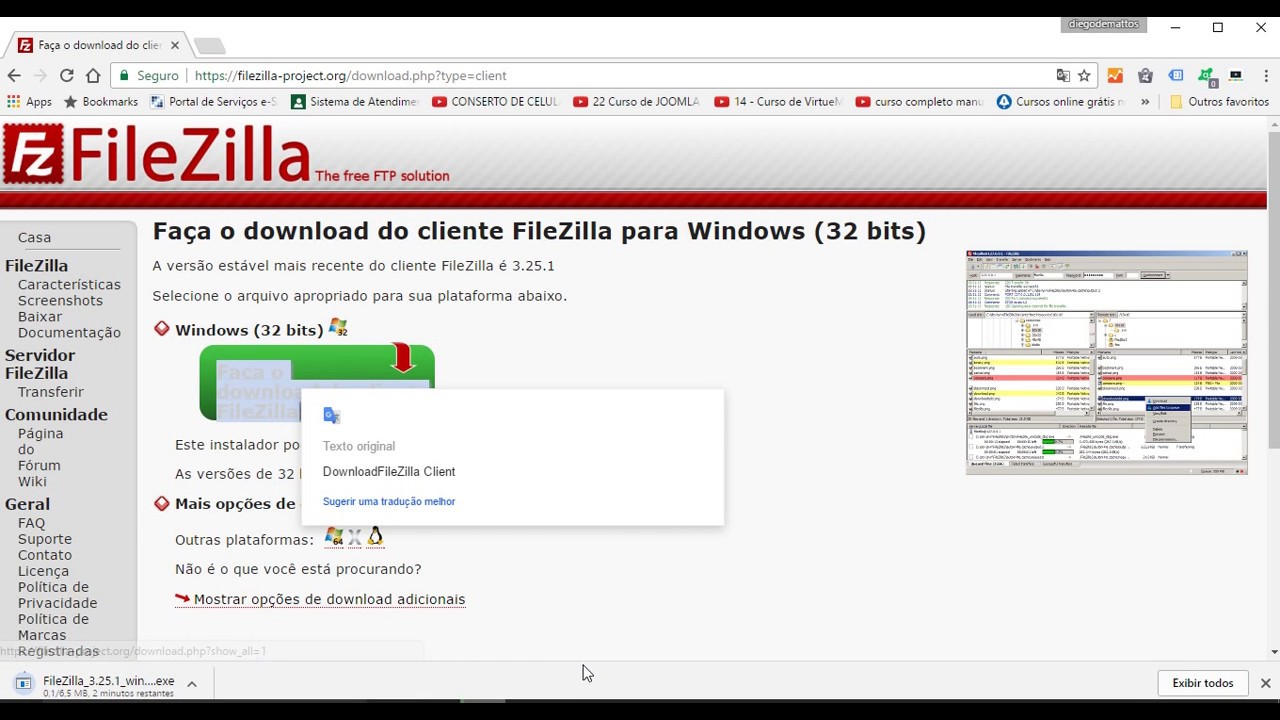Viewport: 1280px width, 720px height.
Task: Open the Bookmarks bar item
Action: click(100, 101)
